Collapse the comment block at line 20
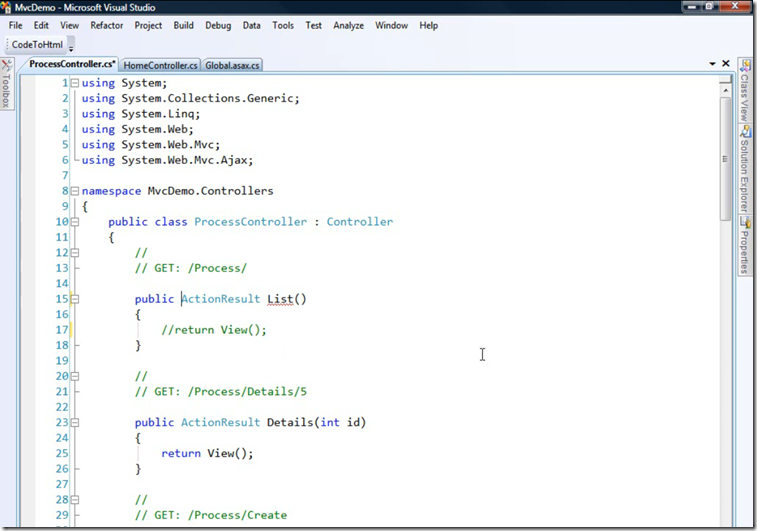The image size is (757, 531). (x=75, y=377)
